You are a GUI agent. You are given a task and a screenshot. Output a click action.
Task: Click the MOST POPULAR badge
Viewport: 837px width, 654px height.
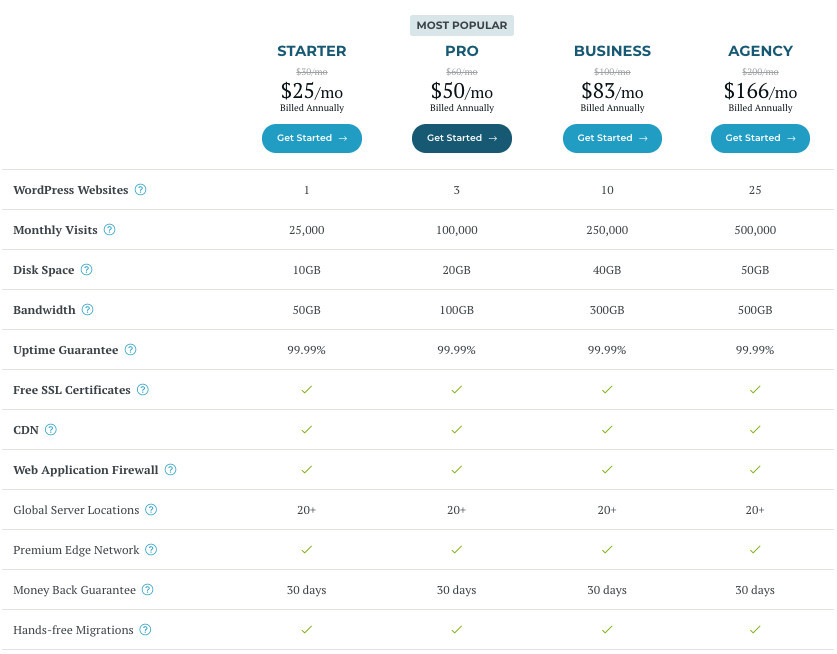tap(462, 26)
